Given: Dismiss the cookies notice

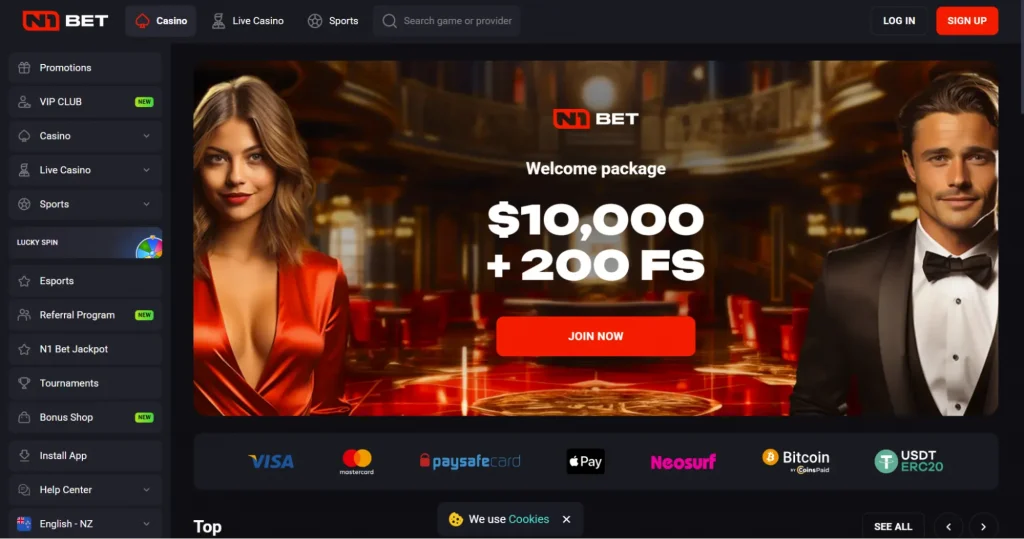Looking at the screenshot, I should 566,519.
